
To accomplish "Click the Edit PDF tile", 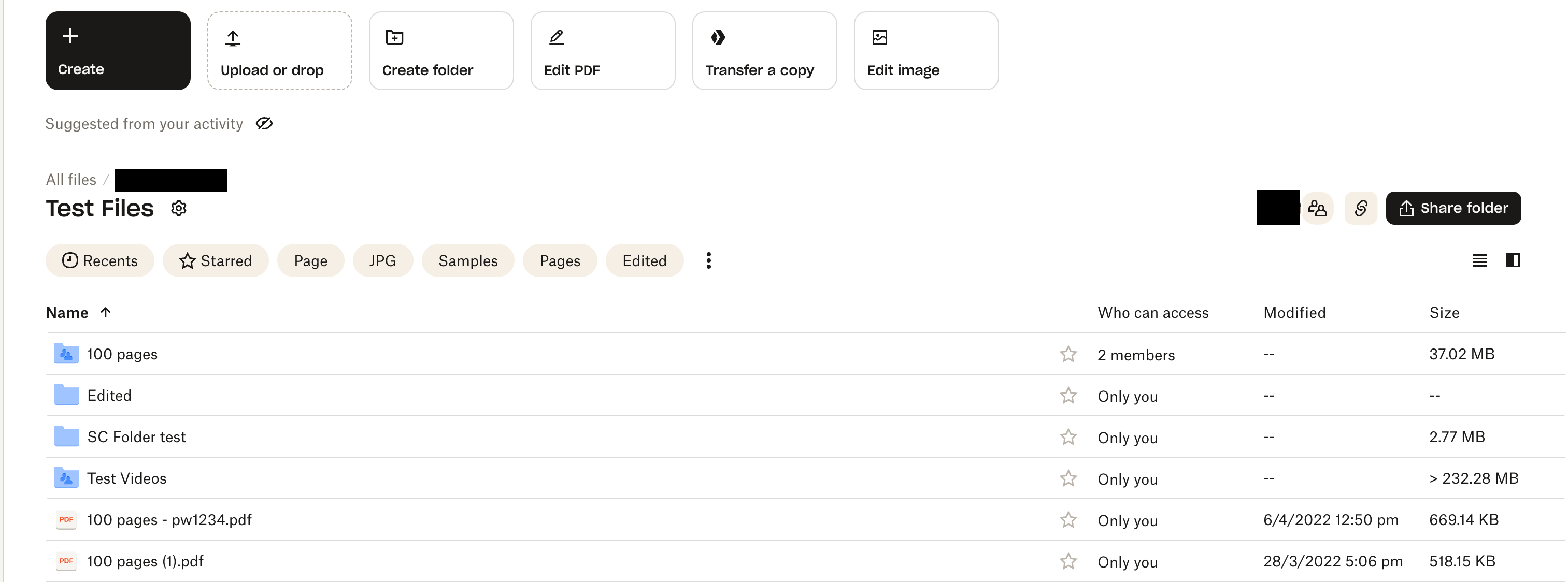I will pos(602,51).
